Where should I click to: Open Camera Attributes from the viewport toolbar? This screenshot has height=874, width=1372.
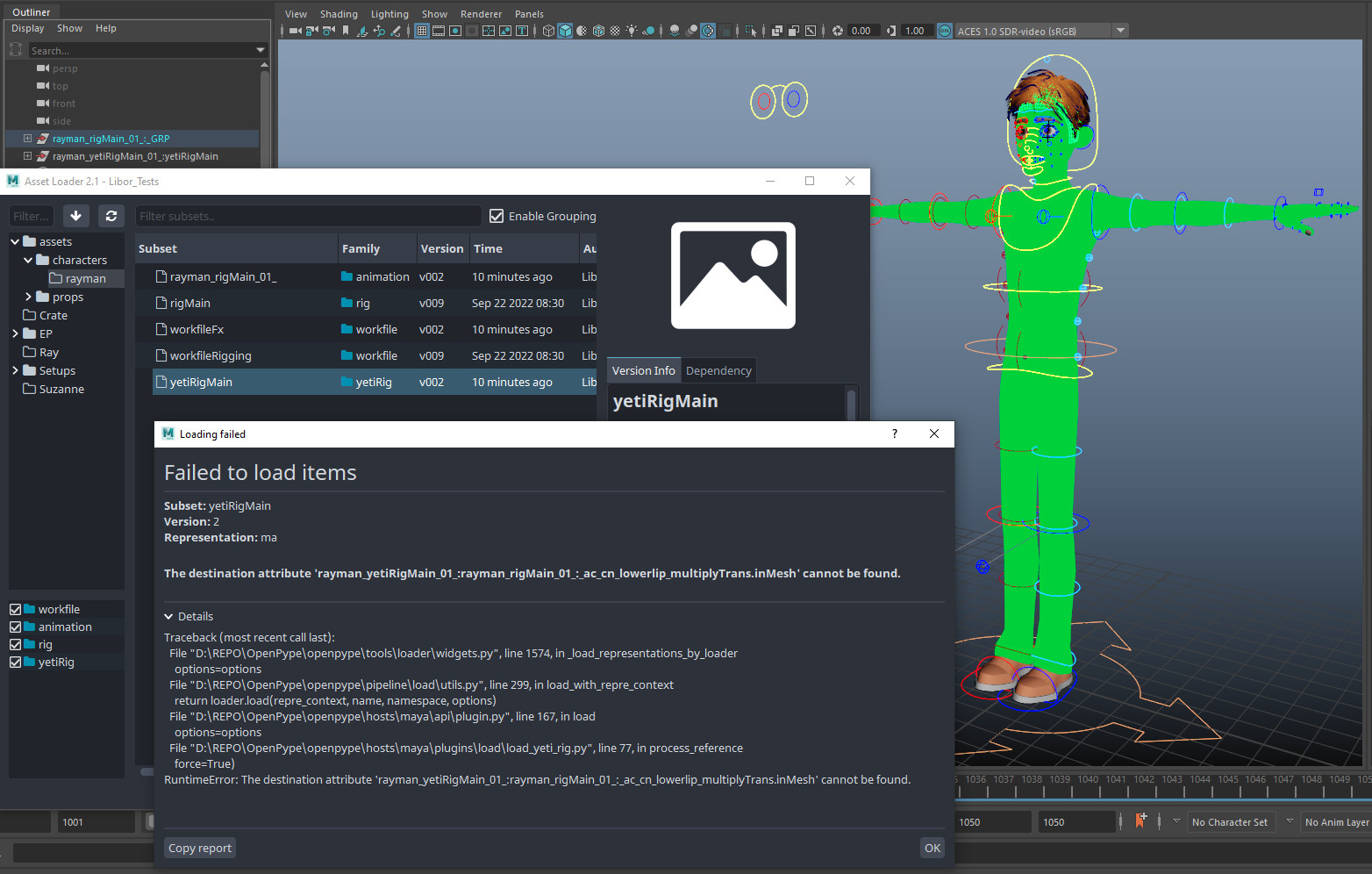click(328, 31)
